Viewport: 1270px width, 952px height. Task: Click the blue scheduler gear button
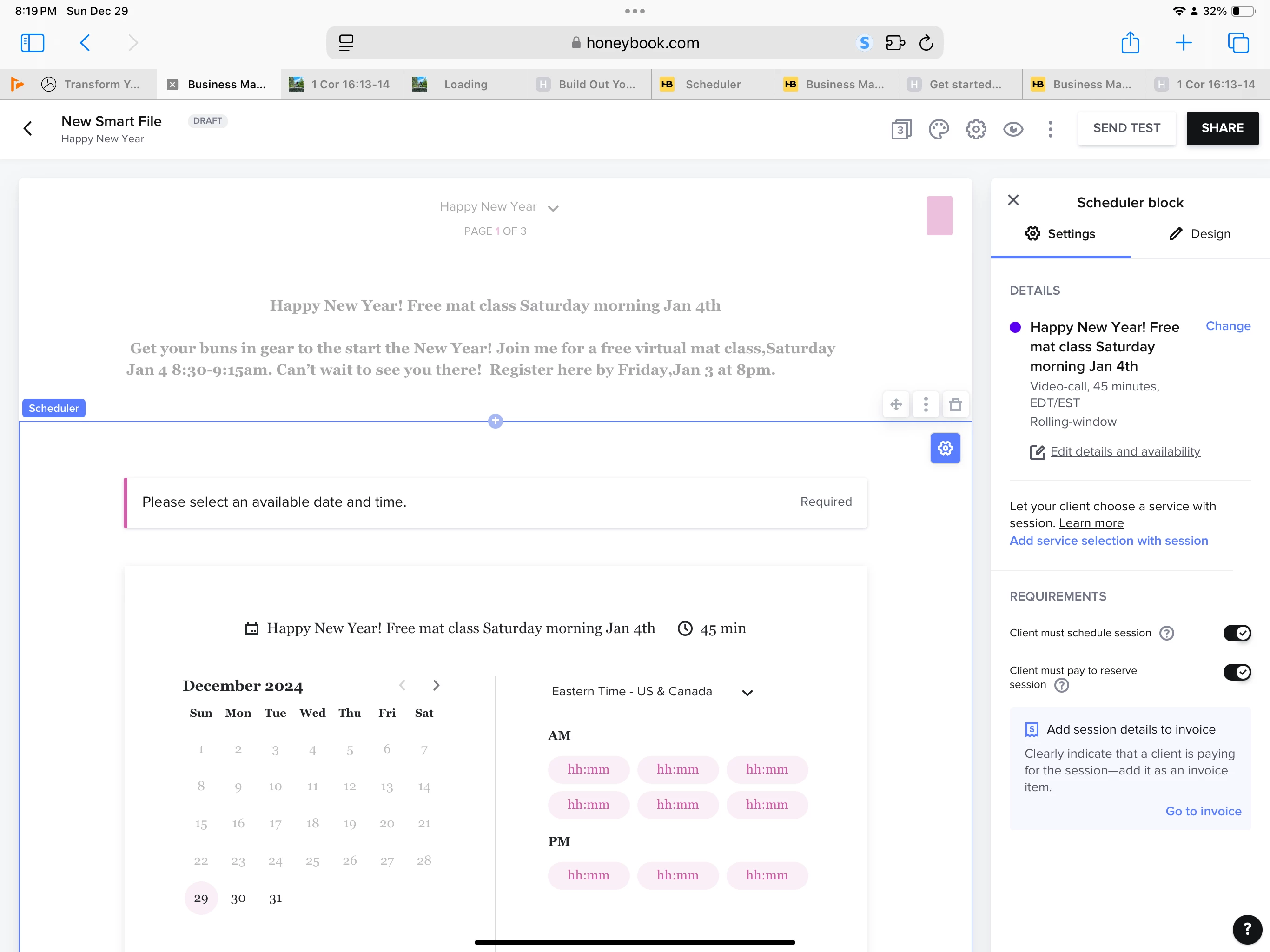tap(945, 448)
